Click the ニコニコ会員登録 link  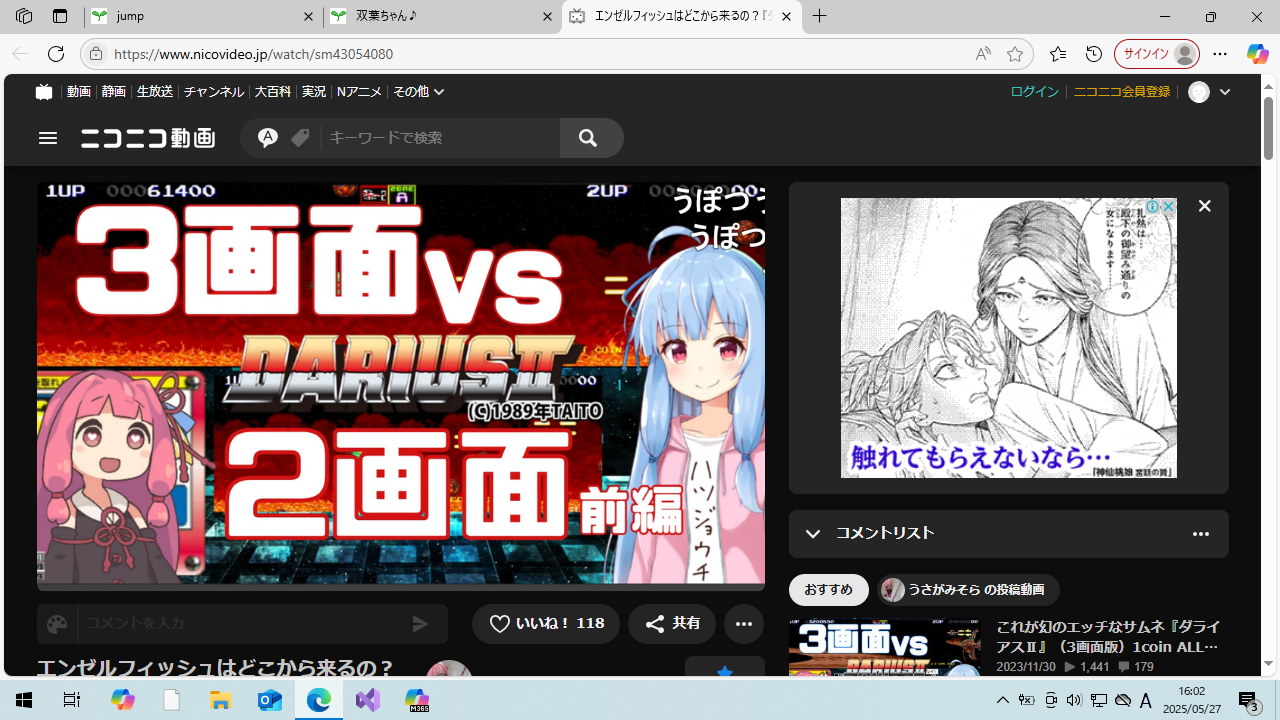(1122, 91)
